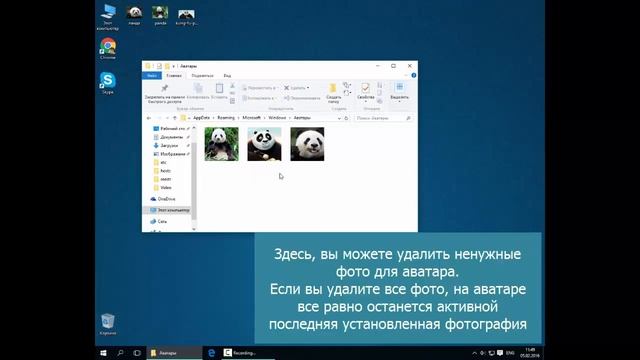This screenshot has width=640, height=360.
Task: Open Skype desktop shortcut
Action: tap(108, 83)
